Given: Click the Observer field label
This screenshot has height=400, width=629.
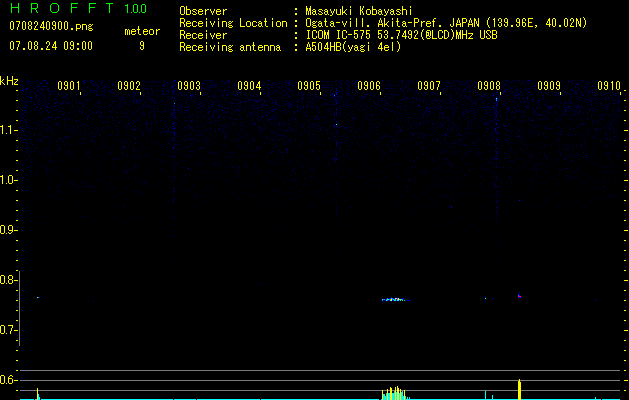Looking at the screenshot, I should [x=203, y=11].
